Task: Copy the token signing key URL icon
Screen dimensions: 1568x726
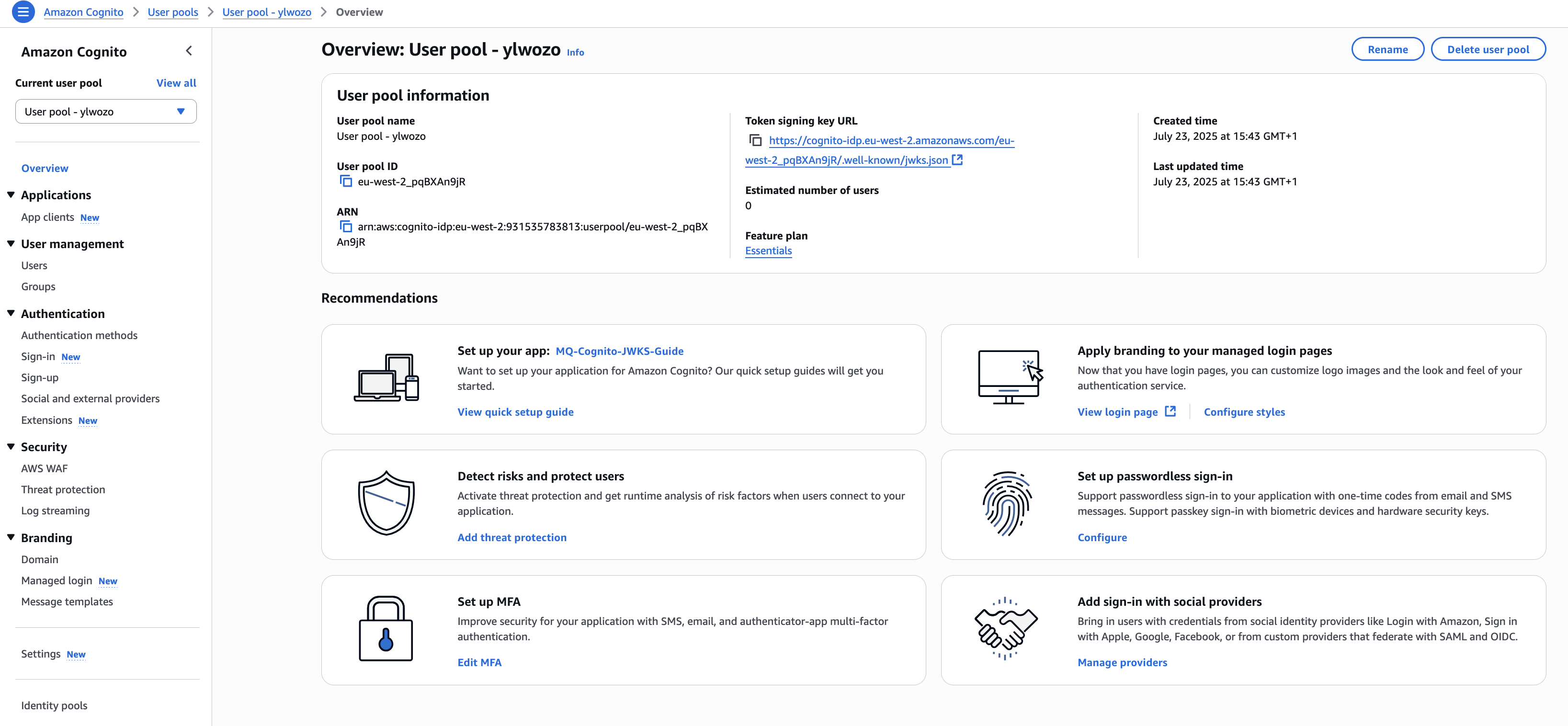Action: click(755, 141)
